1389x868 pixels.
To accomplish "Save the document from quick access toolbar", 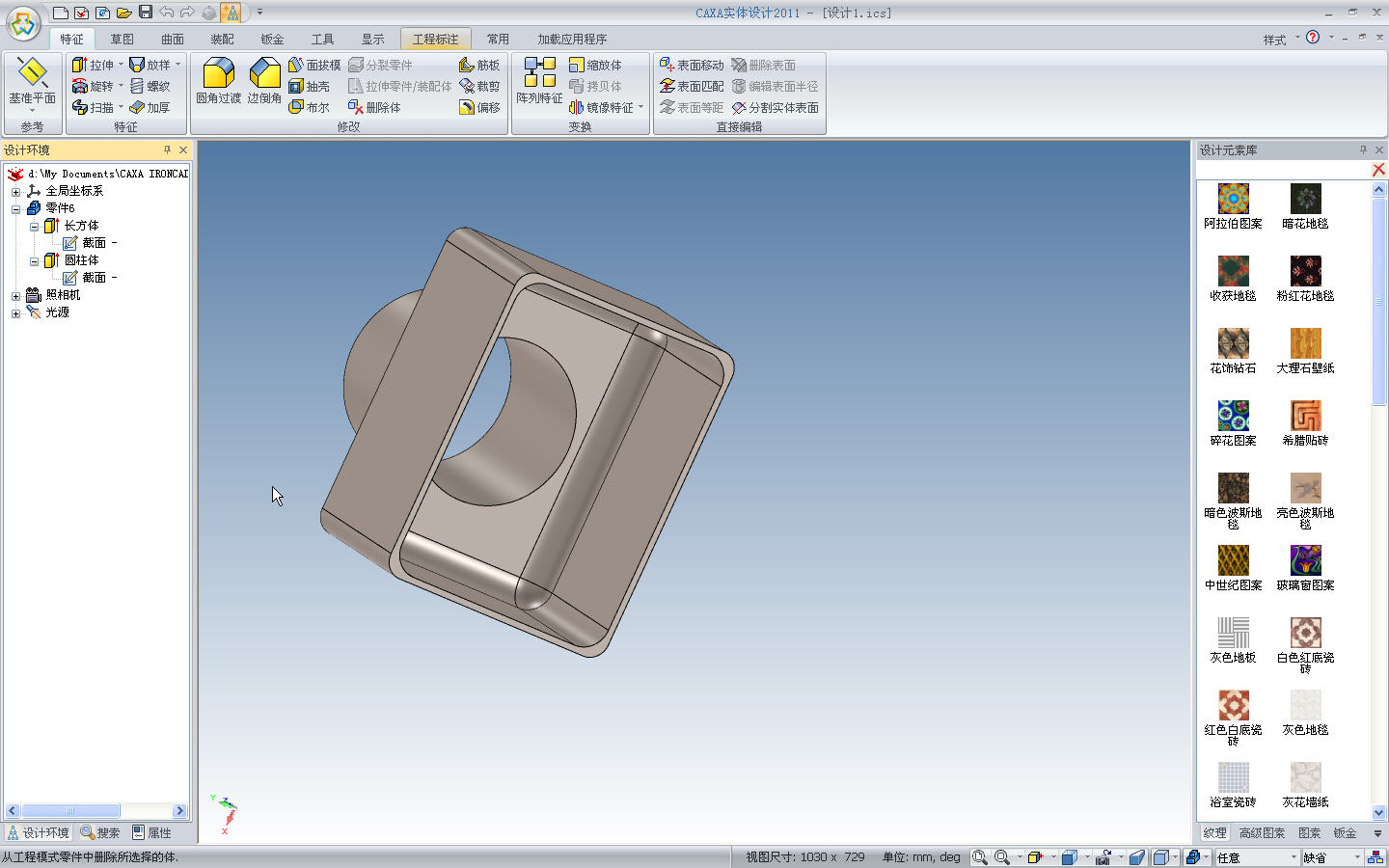I will (x=146, y=13).
